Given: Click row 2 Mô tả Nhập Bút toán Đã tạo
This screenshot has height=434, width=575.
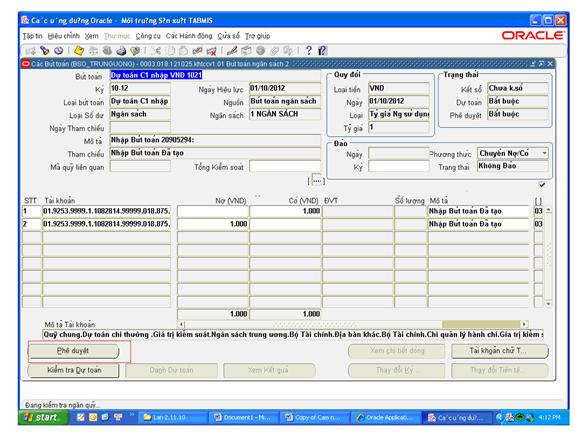Looking at the screenshot, I should [x=479, y=224].
